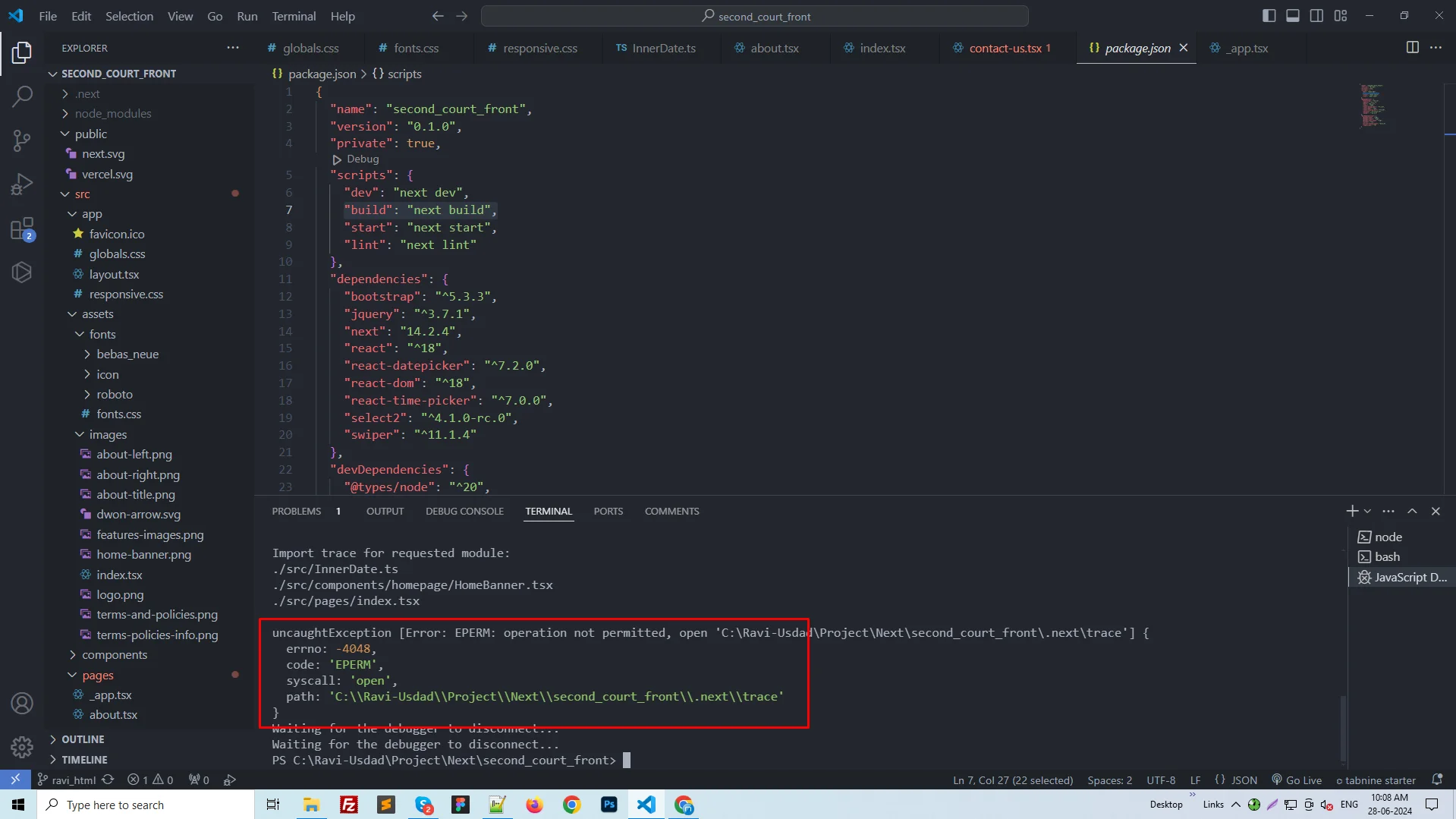Screen dimensions: 1456x819
Task: Open the Accounts icon
Action: click(x=22, y=704)
